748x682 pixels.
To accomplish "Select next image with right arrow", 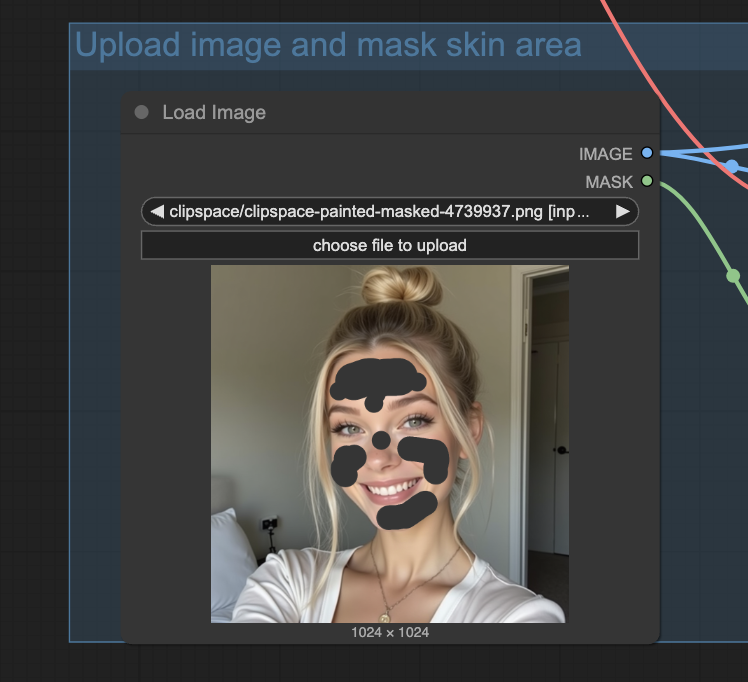I will tap(623, 211).
